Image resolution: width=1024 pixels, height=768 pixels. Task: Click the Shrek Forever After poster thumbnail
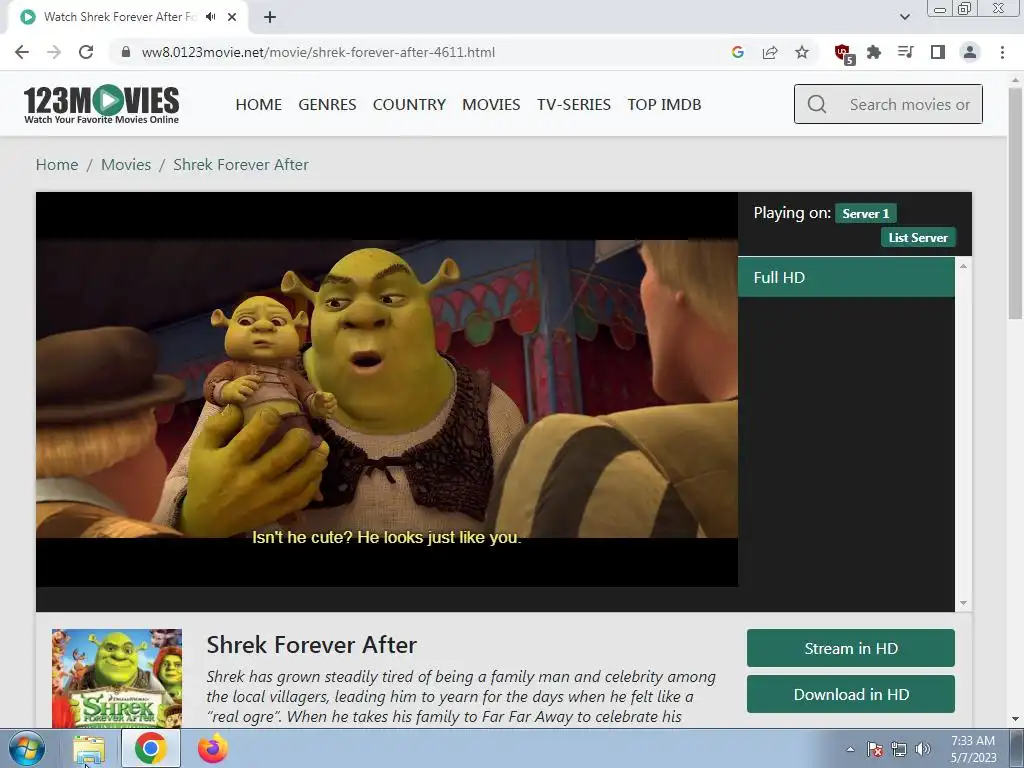click(117, 679)
